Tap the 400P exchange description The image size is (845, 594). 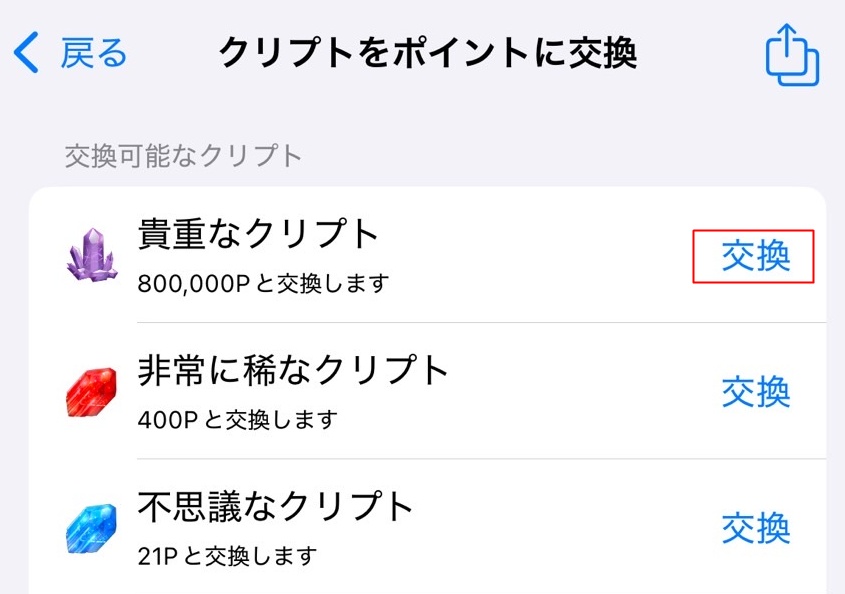click(238, 419)
